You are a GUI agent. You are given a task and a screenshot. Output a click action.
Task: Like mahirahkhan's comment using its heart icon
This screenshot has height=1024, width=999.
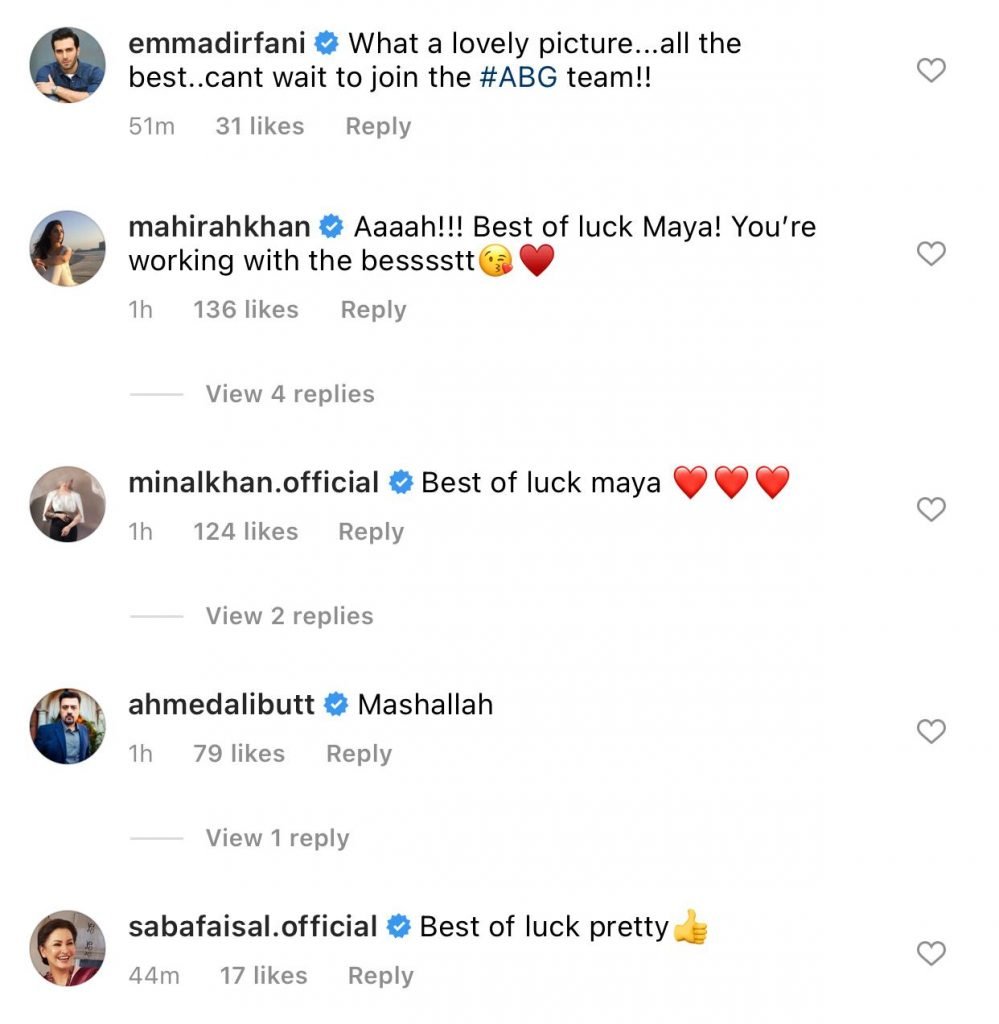pyautogui.click(x=931, y=254)
